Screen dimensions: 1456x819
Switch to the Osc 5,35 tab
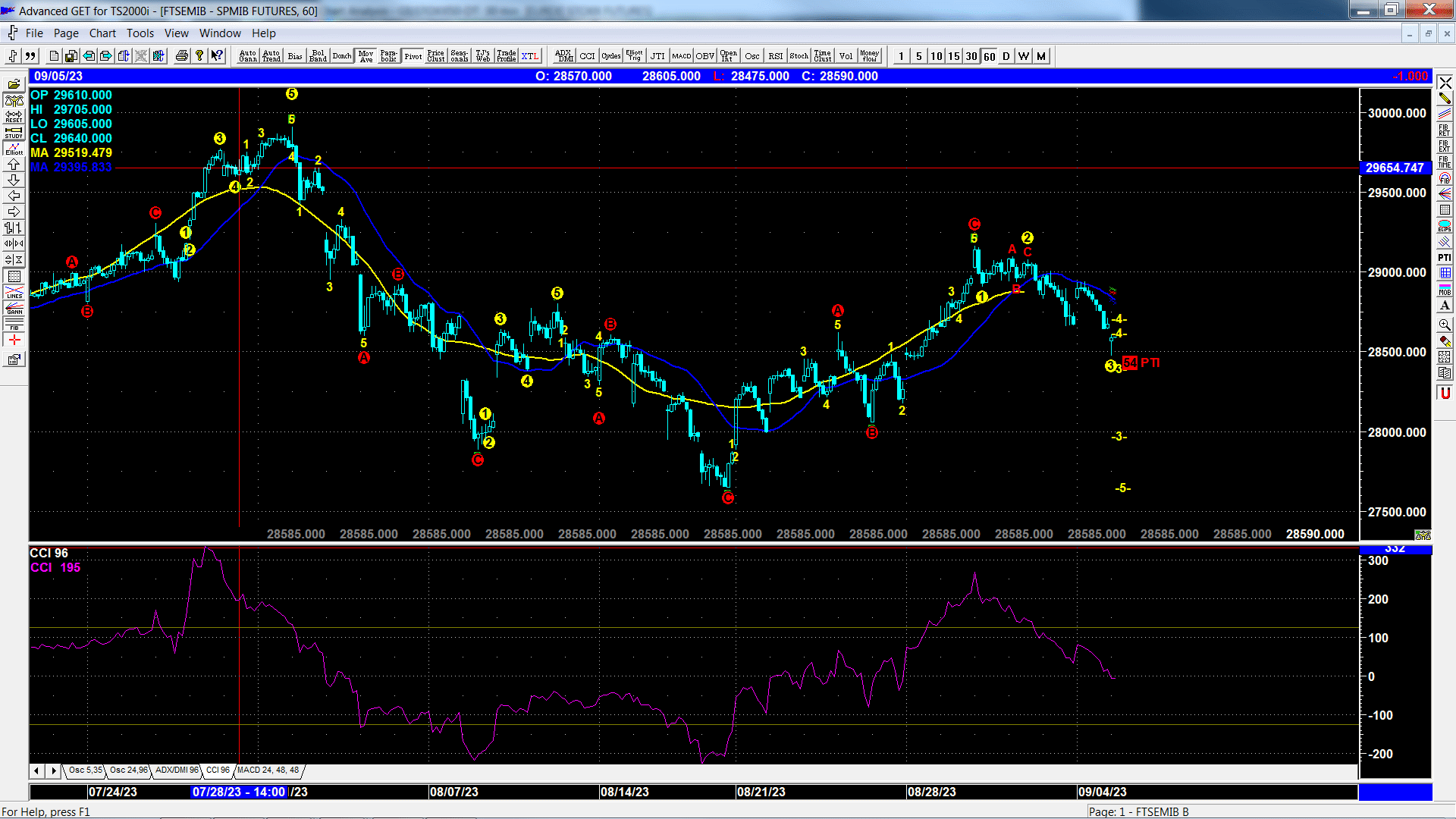tap(85, 770)
